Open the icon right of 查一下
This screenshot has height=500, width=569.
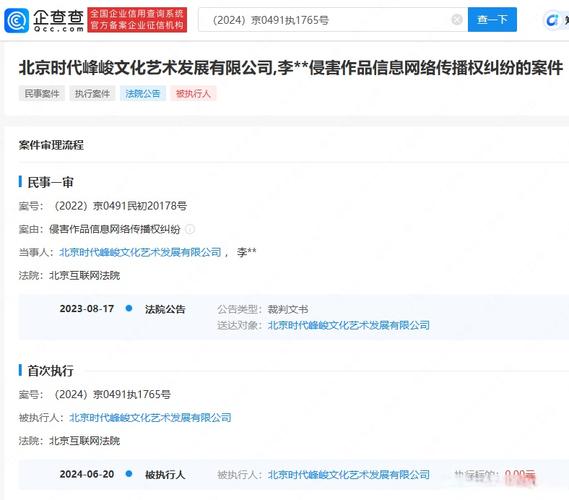[552, 20]
